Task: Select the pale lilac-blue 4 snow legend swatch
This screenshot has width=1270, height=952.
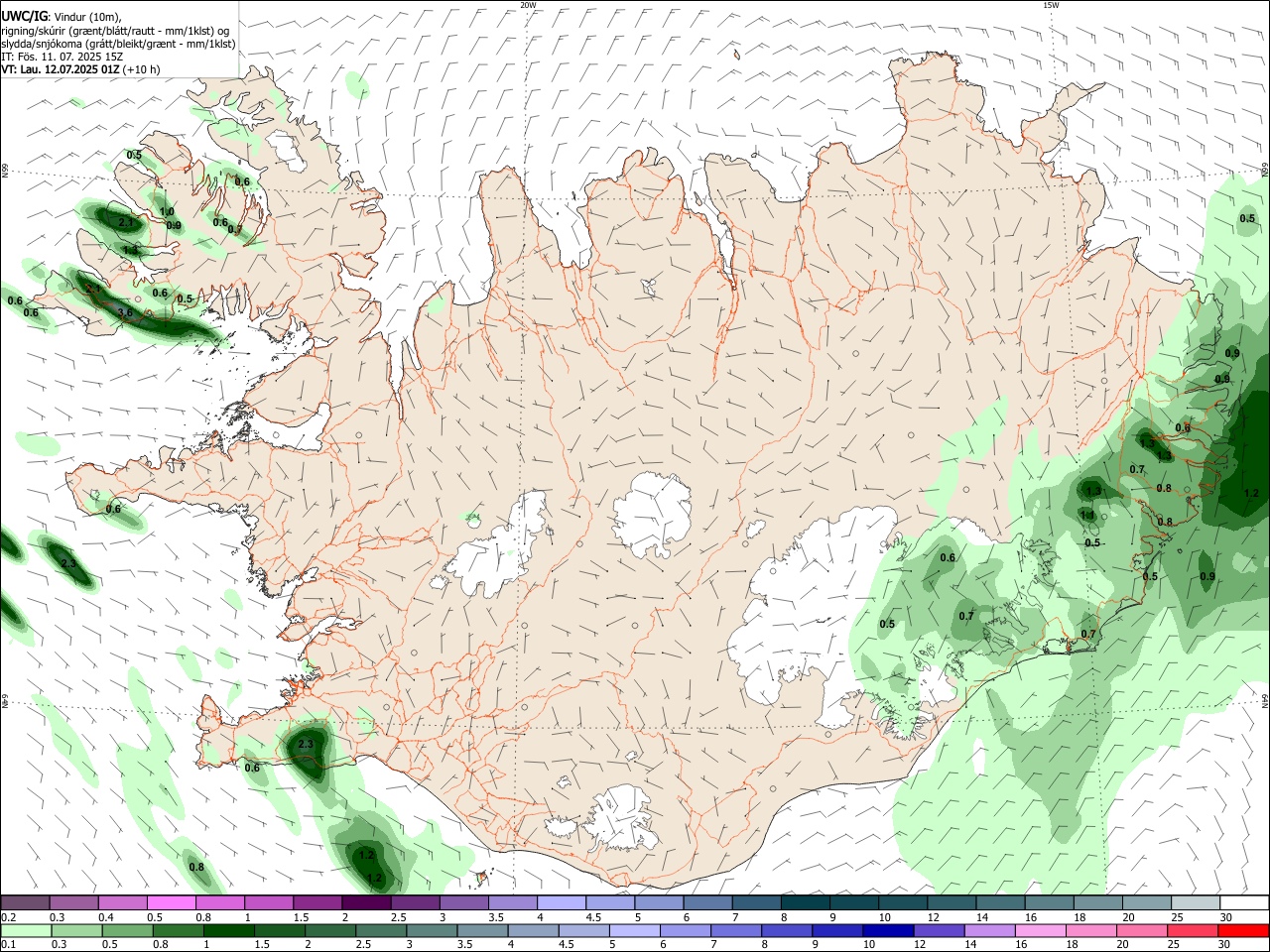Action: [562, 903]
